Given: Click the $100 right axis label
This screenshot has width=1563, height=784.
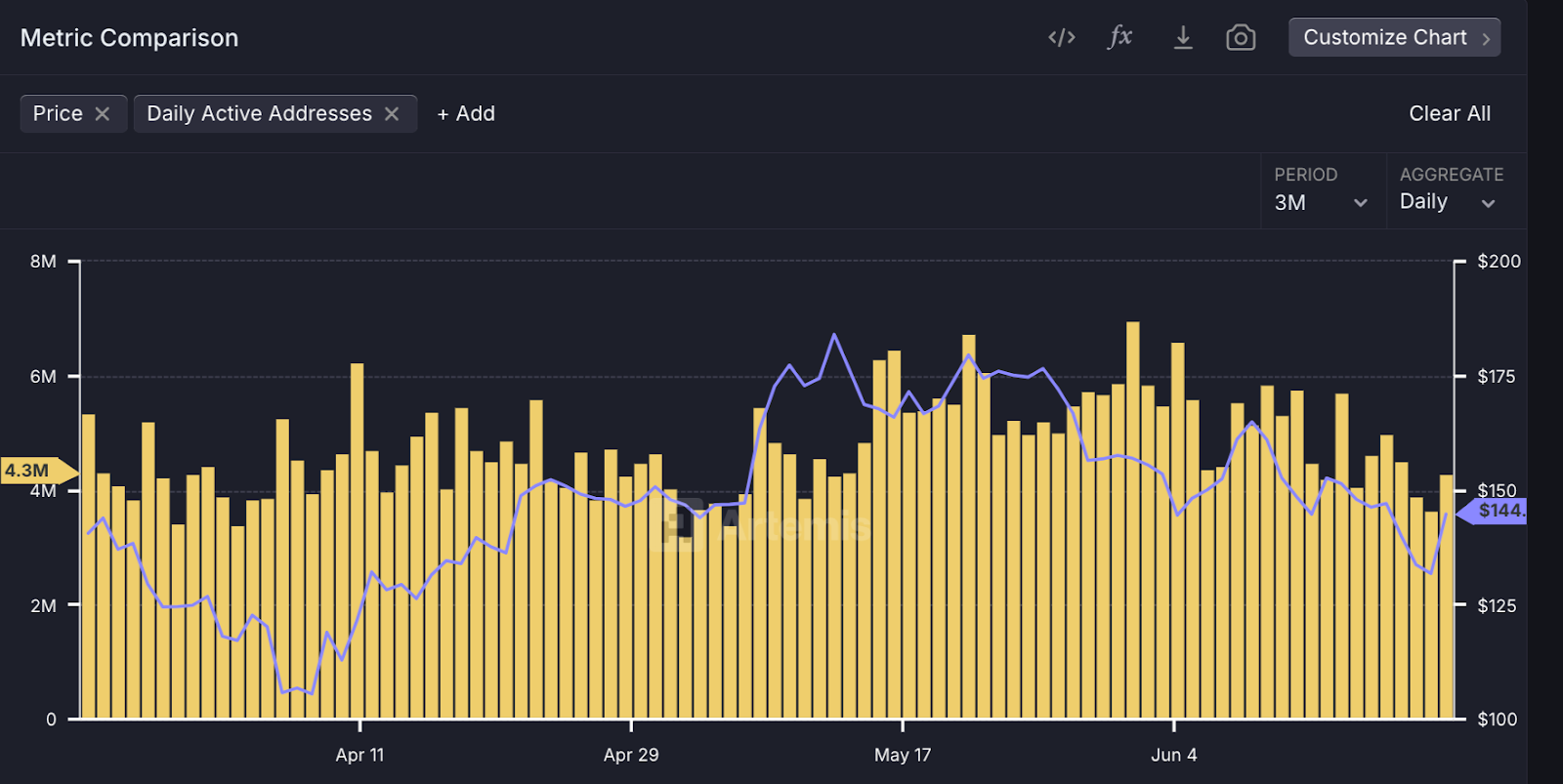Looking at the screenshot, I should [1497, 720].
